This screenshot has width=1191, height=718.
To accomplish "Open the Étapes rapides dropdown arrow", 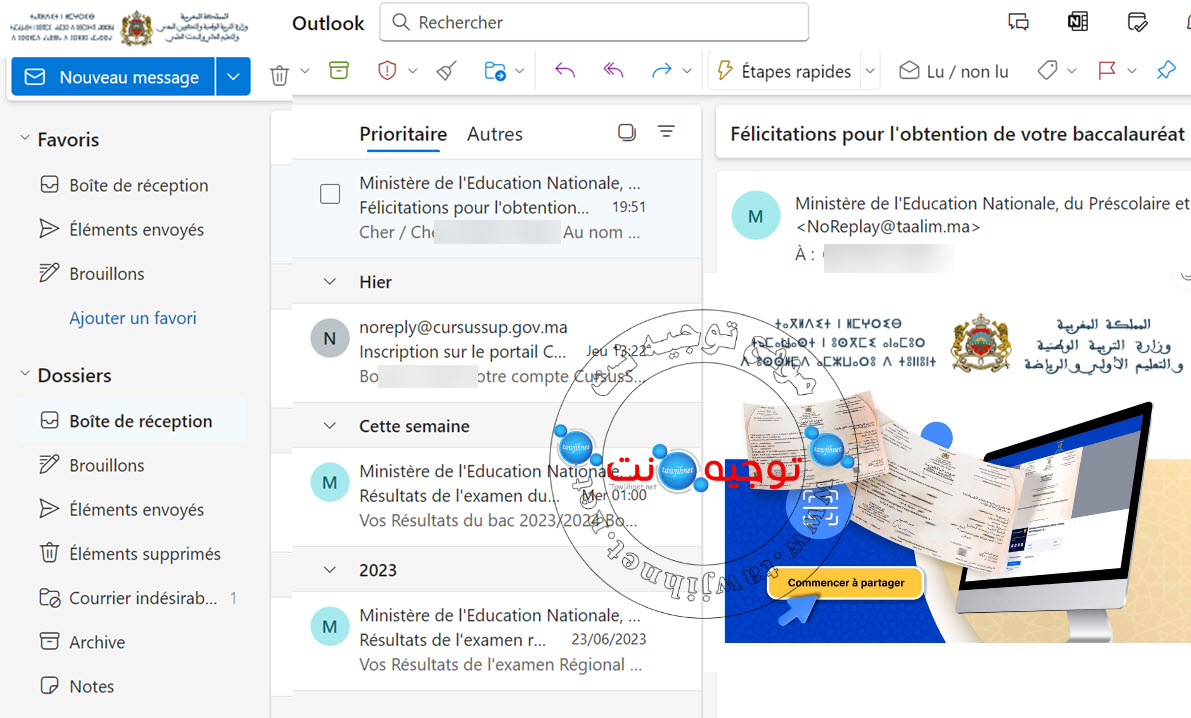I will click(x=870, y=71).
